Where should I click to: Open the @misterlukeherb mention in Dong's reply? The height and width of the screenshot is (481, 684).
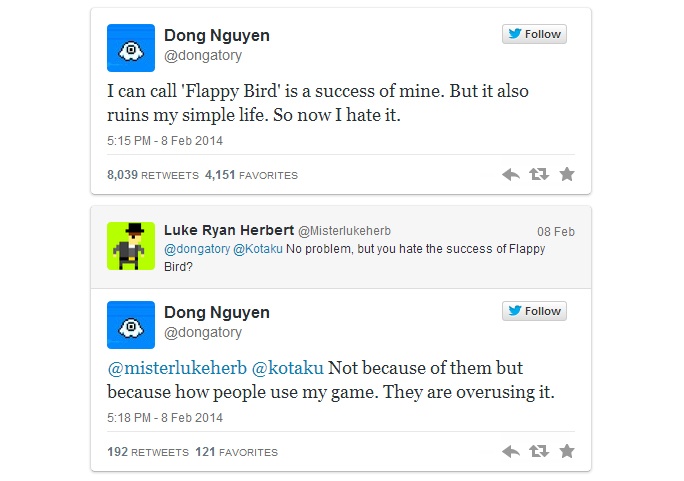(177, 368)
